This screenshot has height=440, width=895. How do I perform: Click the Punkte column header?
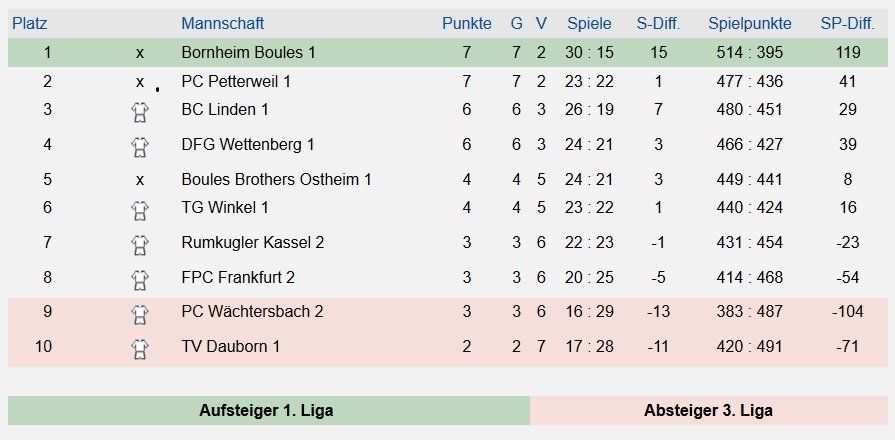point(467,23)
